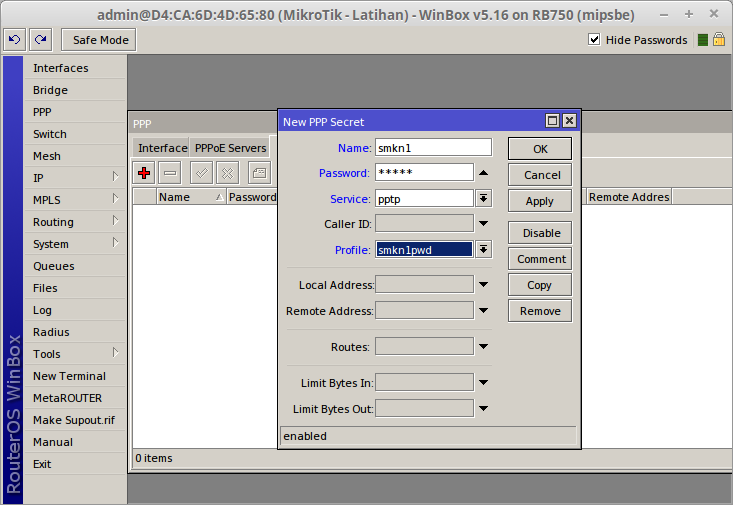Expand the Caller ID field
Image resolution: width=733 pixels, height=505 pixels.
pyautogui.click(x=483, y=224)
